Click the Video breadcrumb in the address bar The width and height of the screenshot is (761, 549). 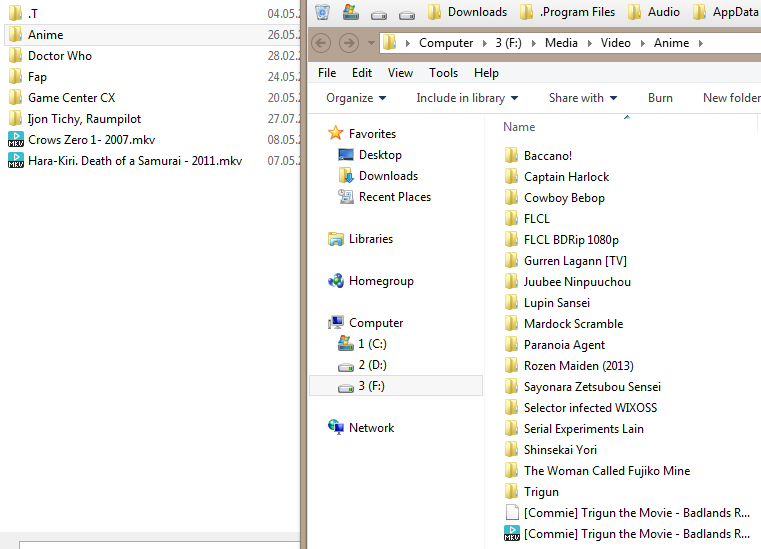coord(615,43)
